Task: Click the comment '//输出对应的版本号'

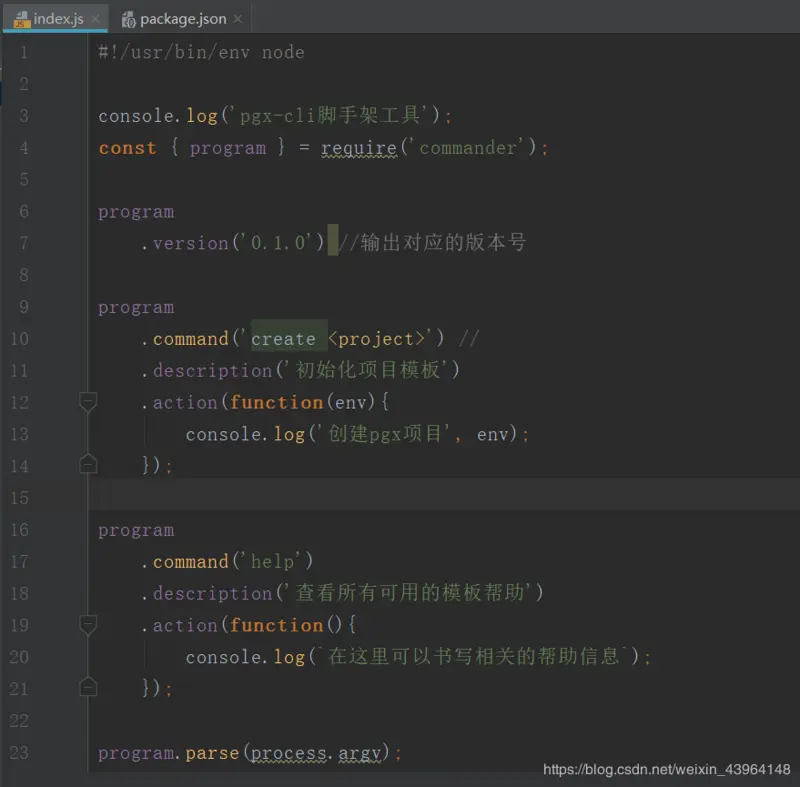Action: (x=433, y=242)
